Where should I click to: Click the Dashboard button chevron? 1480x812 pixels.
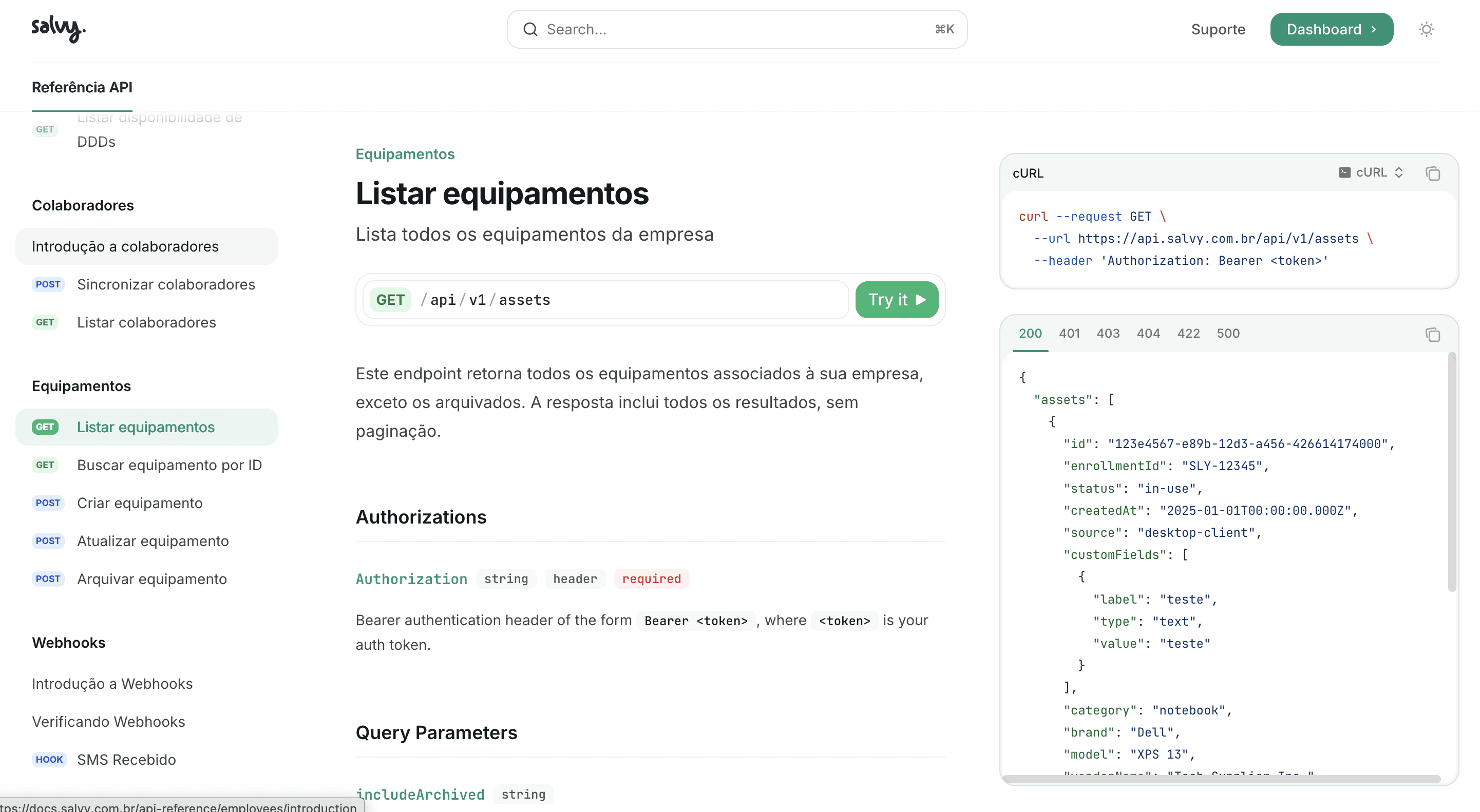(x=1374, y=29)
